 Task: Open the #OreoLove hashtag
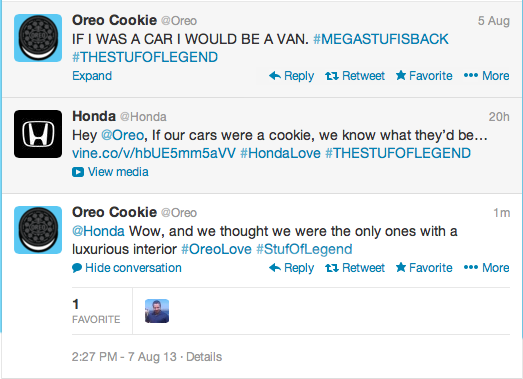click(x=216, y=249)
